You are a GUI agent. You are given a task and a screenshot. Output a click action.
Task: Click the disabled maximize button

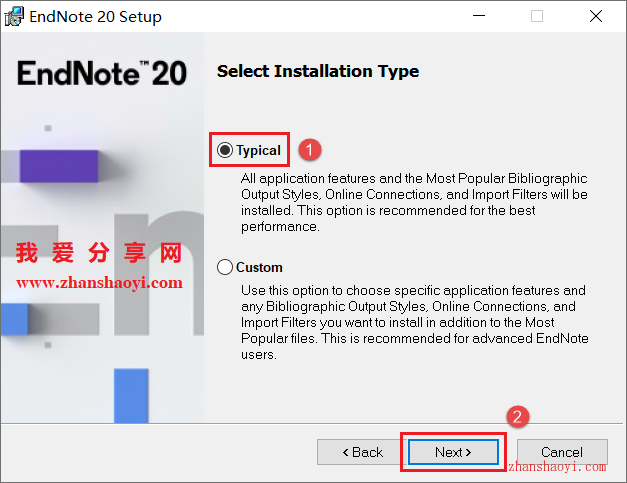537,16
